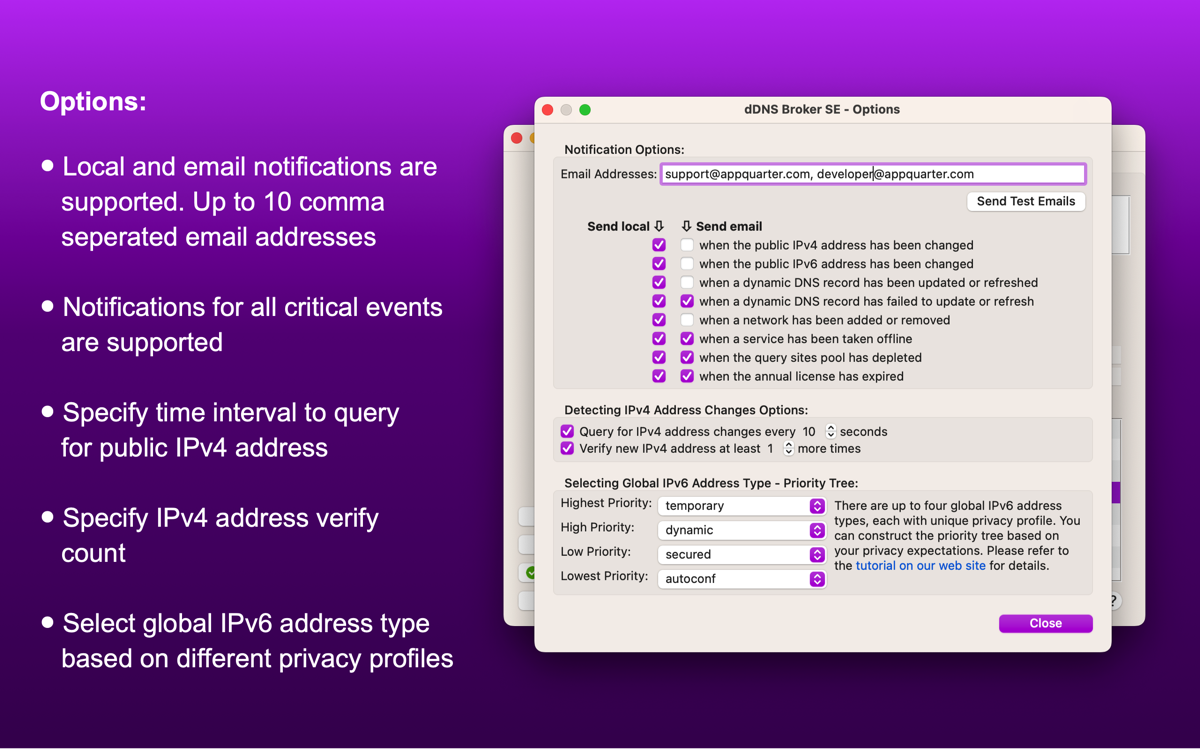The image size is (1200, 750).
Task: Close the Options dialog with Close button
Action: pos(1045,623)
